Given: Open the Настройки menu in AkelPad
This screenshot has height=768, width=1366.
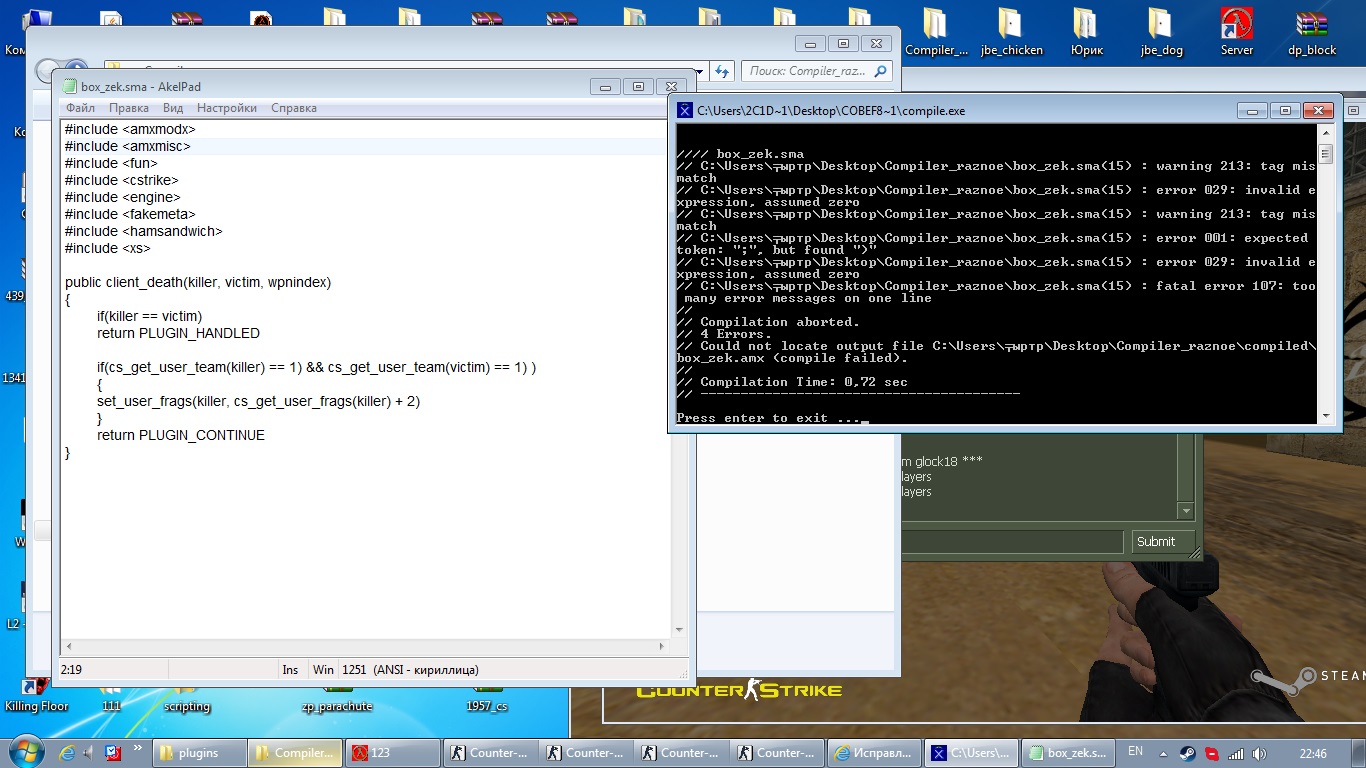Looking at the screenshot, I should pos(227,108).
